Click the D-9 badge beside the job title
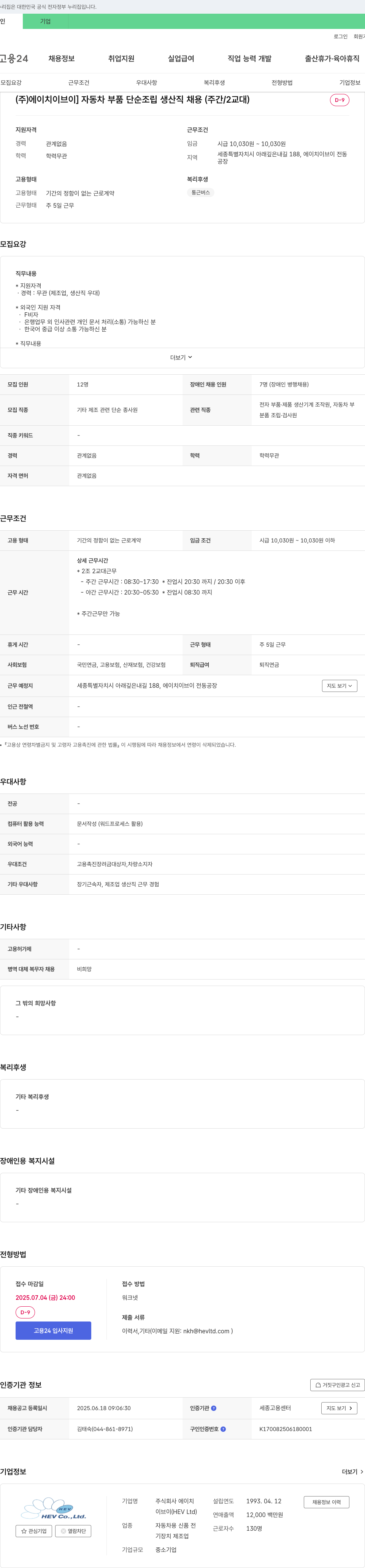 click(340, 100)
